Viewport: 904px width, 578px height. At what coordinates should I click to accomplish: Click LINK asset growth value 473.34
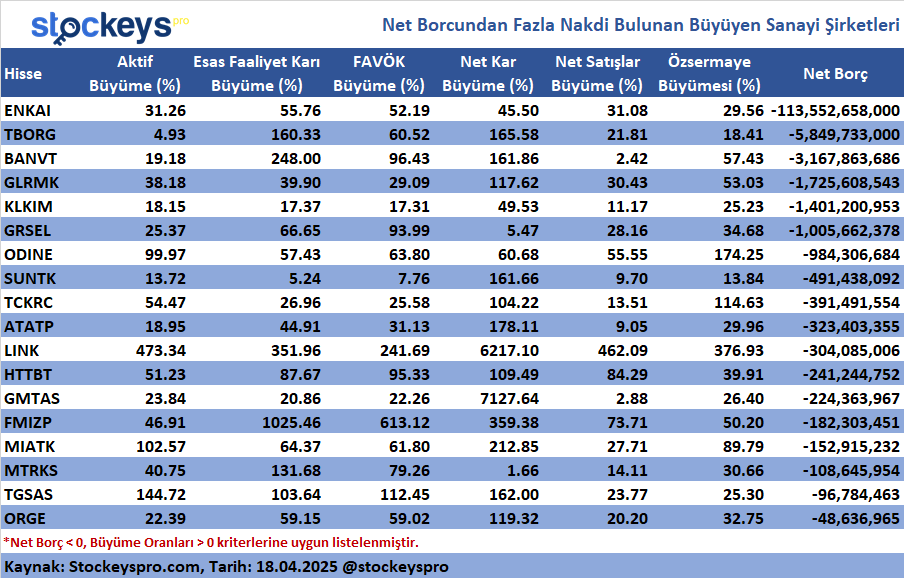point(161,350)
